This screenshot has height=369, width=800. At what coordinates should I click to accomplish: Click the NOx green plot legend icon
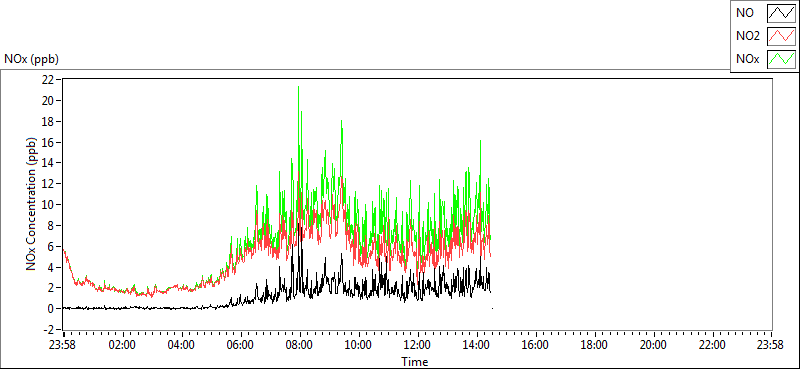(781, 59)
